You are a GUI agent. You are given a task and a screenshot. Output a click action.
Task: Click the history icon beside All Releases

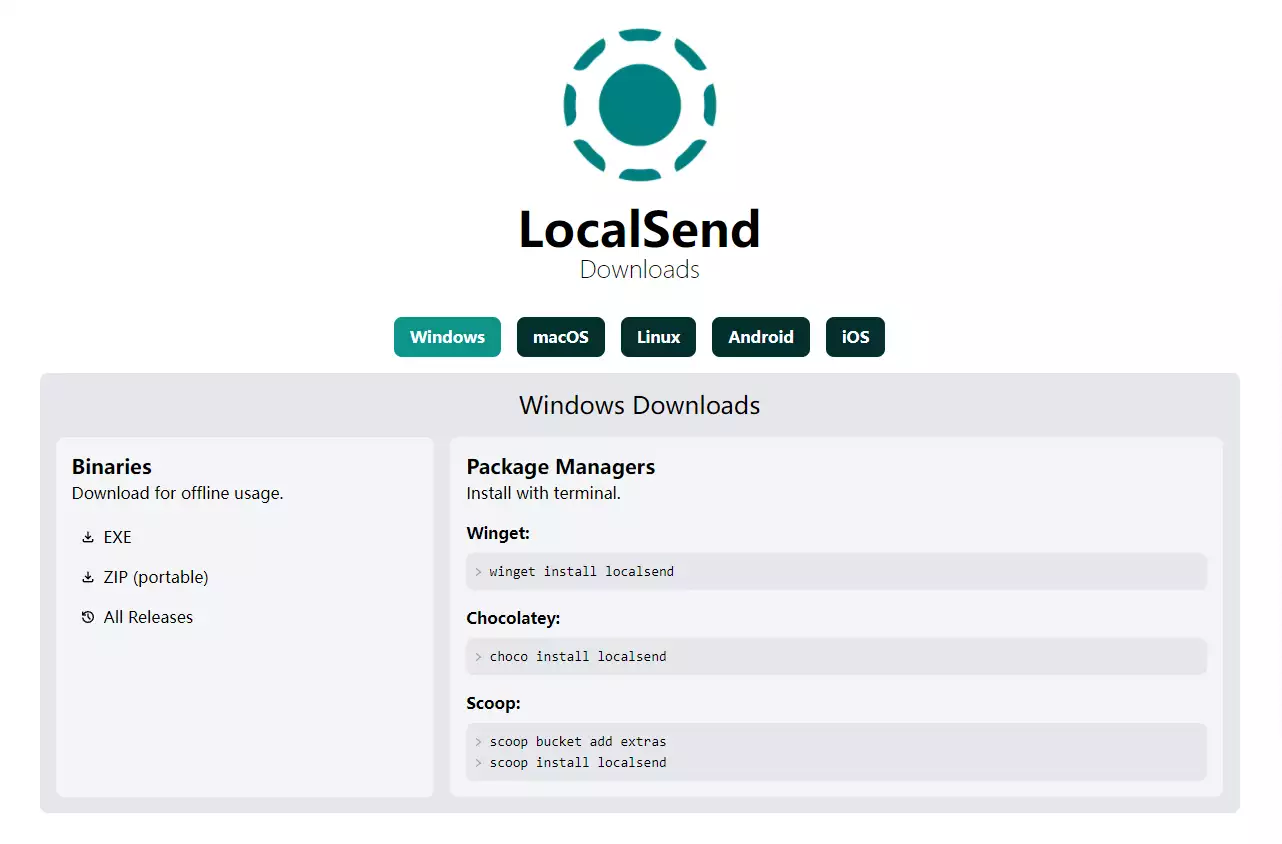[x=88, y=617]
